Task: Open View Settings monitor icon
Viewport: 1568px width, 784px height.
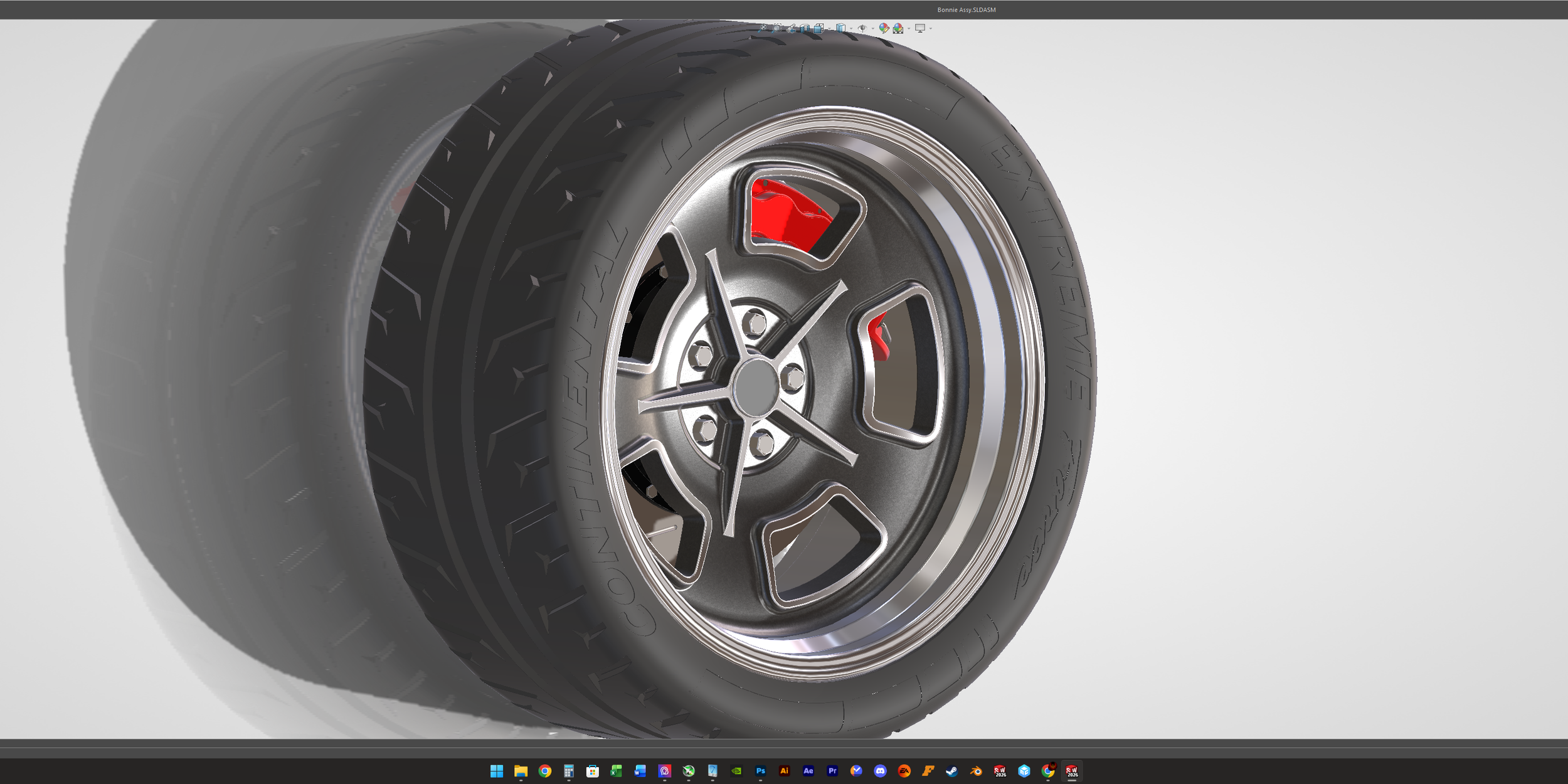Action: pyautogui.click(x=920, y=28)
